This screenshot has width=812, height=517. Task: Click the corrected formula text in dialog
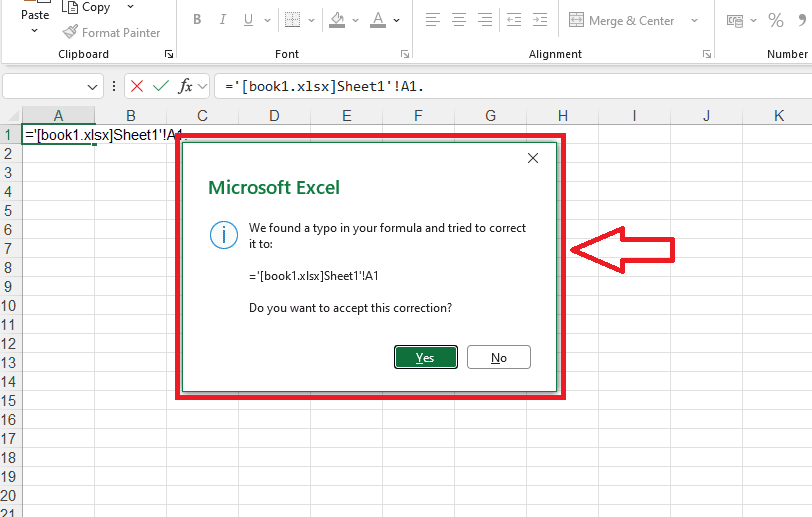(x=314, y=276)
